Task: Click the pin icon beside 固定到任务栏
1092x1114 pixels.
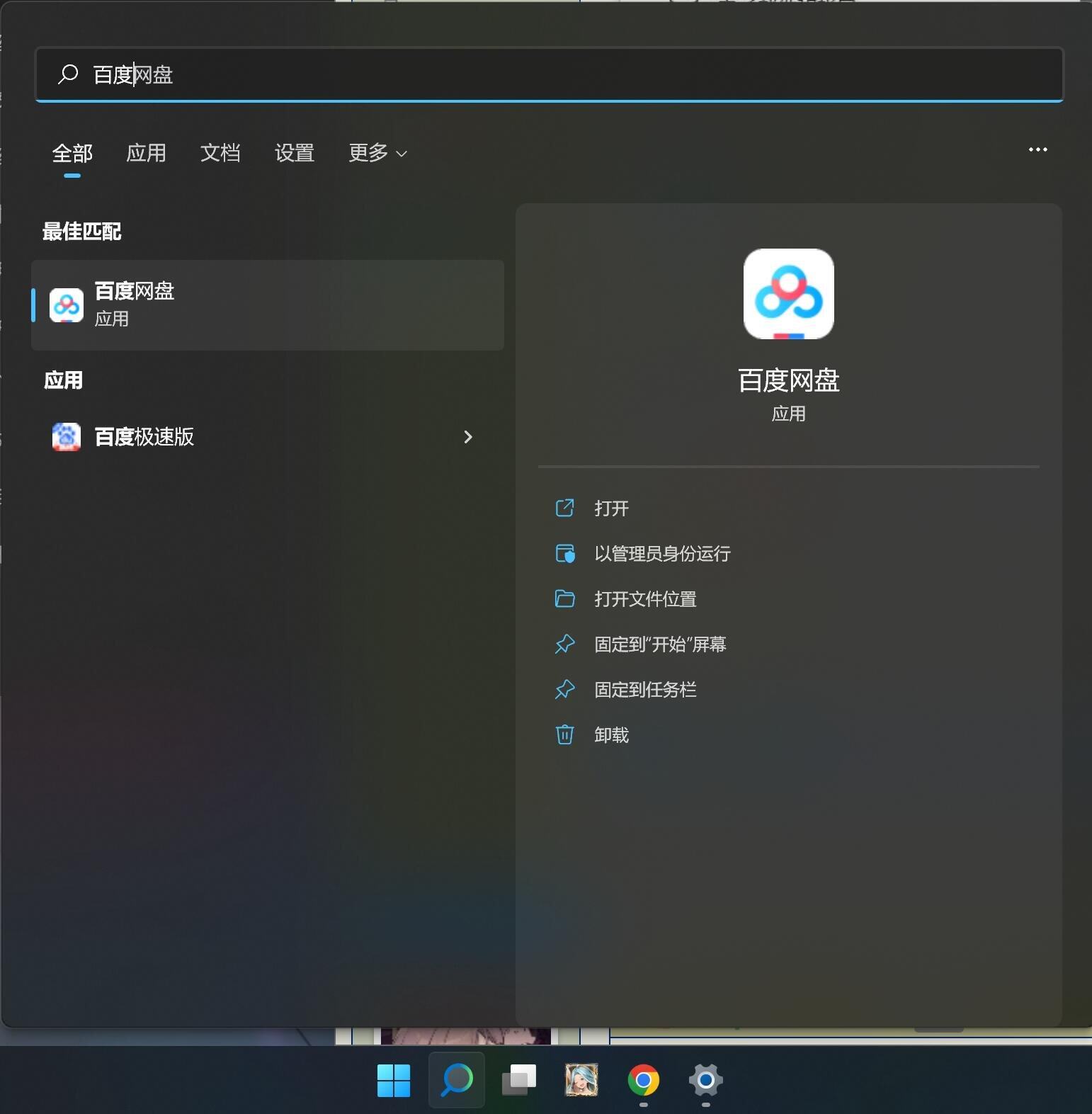Action: [564, 689]
